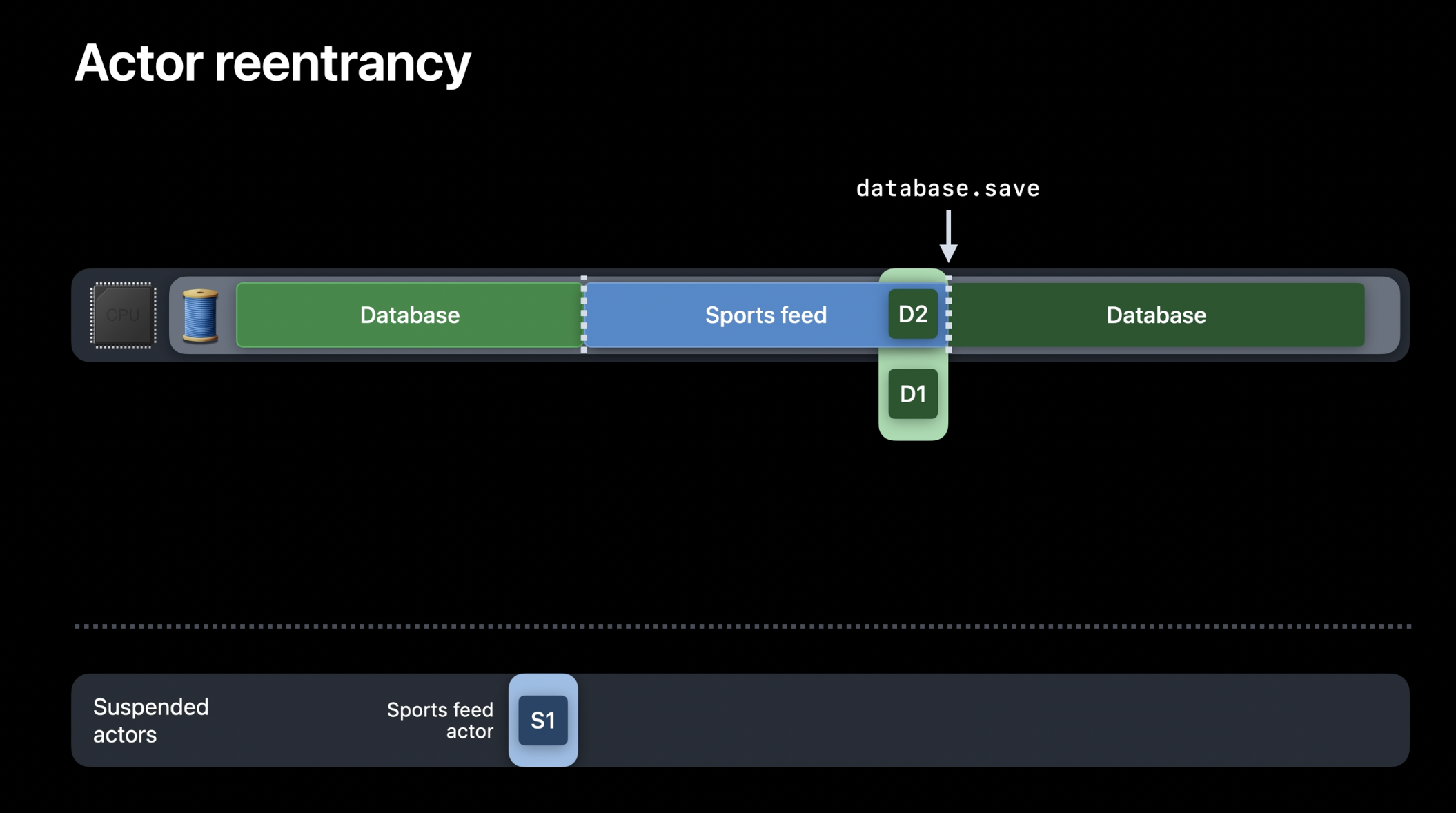Click gray thread track end past Database

pos(1382,315)
